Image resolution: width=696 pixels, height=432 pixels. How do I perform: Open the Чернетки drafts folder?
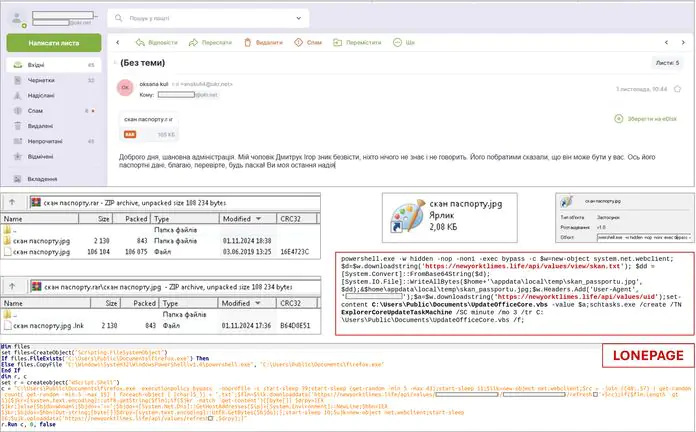pos(54,80)
